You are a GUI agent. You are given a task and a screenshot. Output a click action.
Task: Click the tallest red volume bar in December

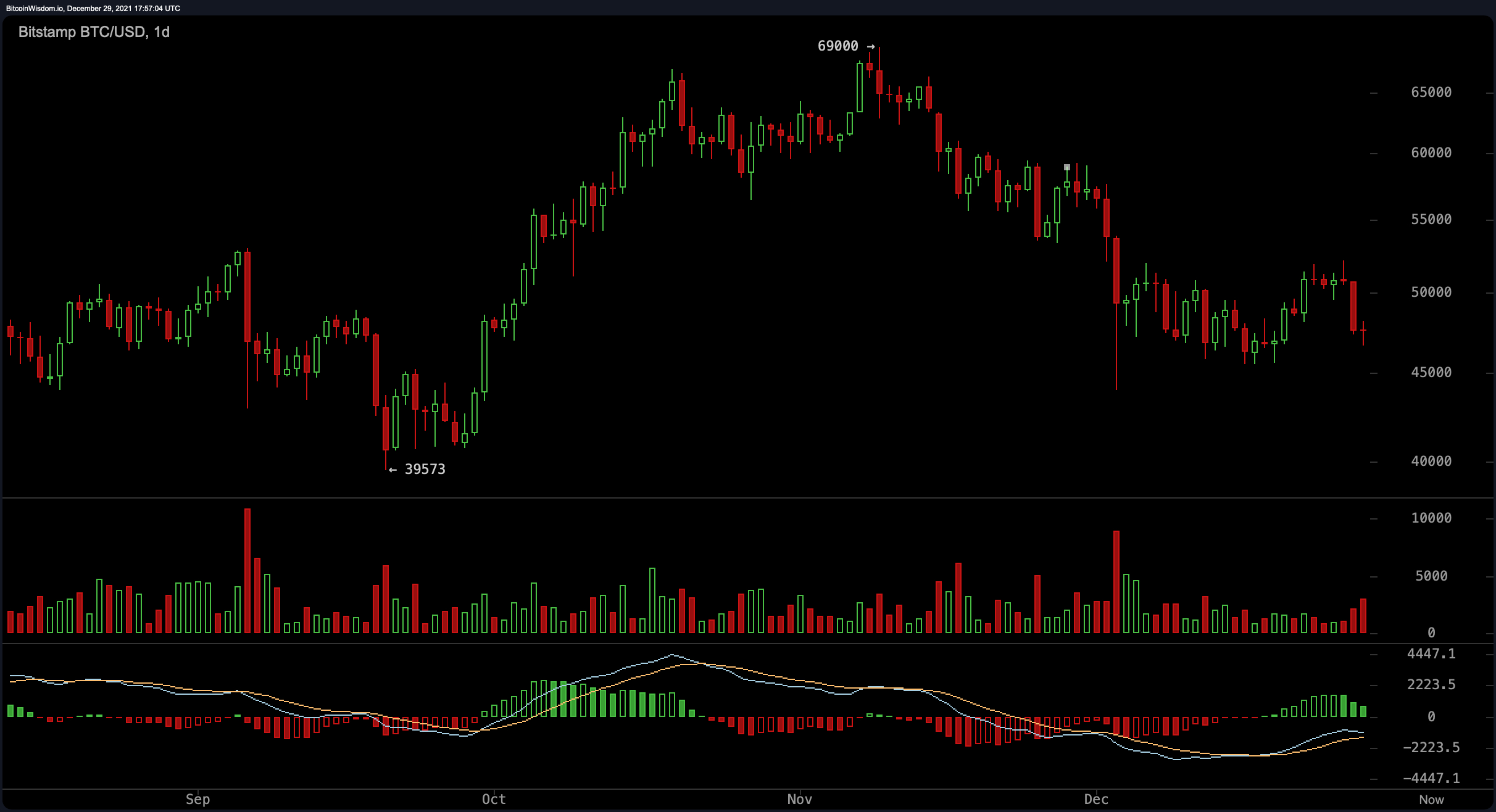[1116, 582]
